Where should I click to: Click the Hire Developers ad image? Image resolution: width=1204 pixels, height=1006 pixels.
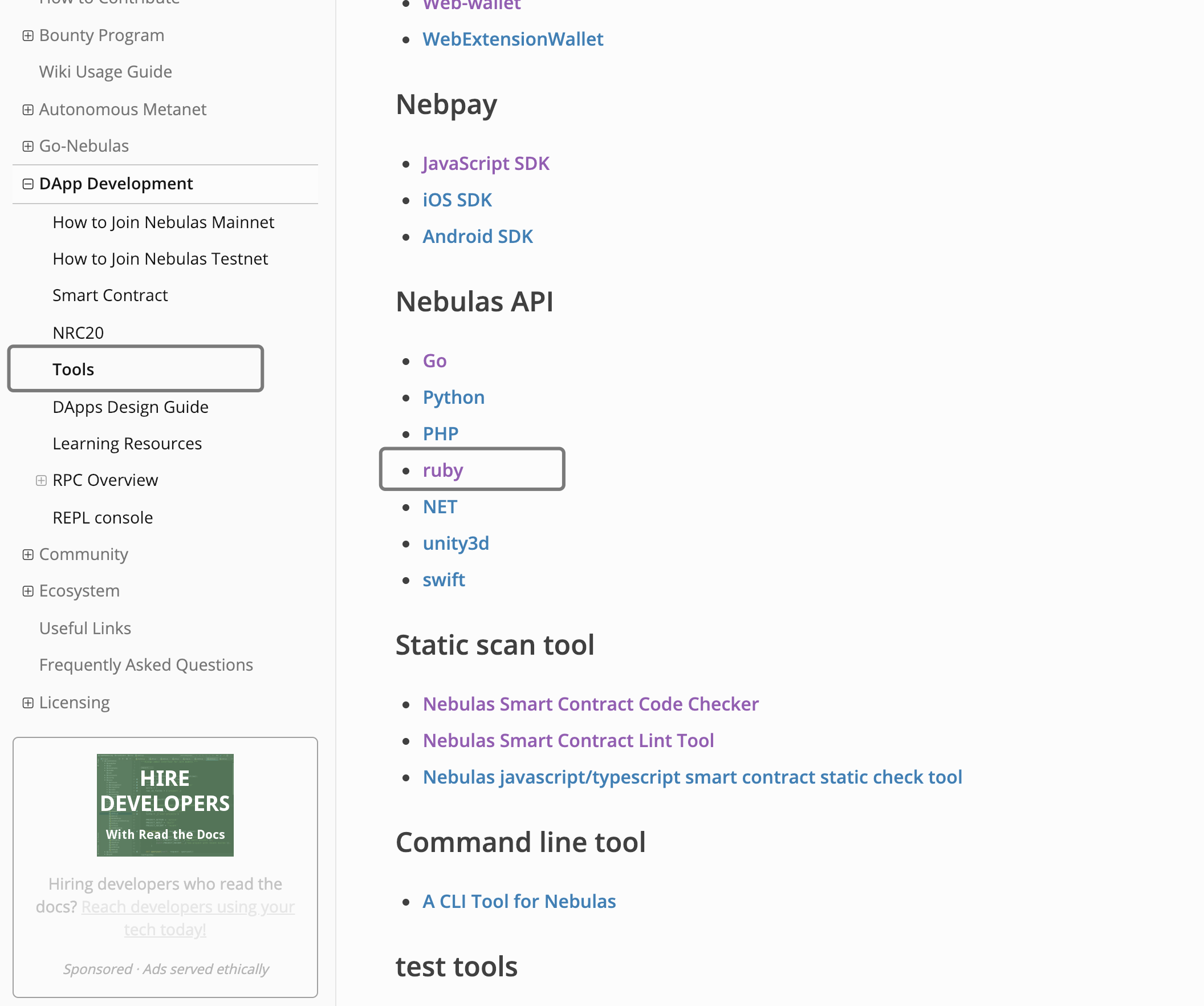pos(165,805)
